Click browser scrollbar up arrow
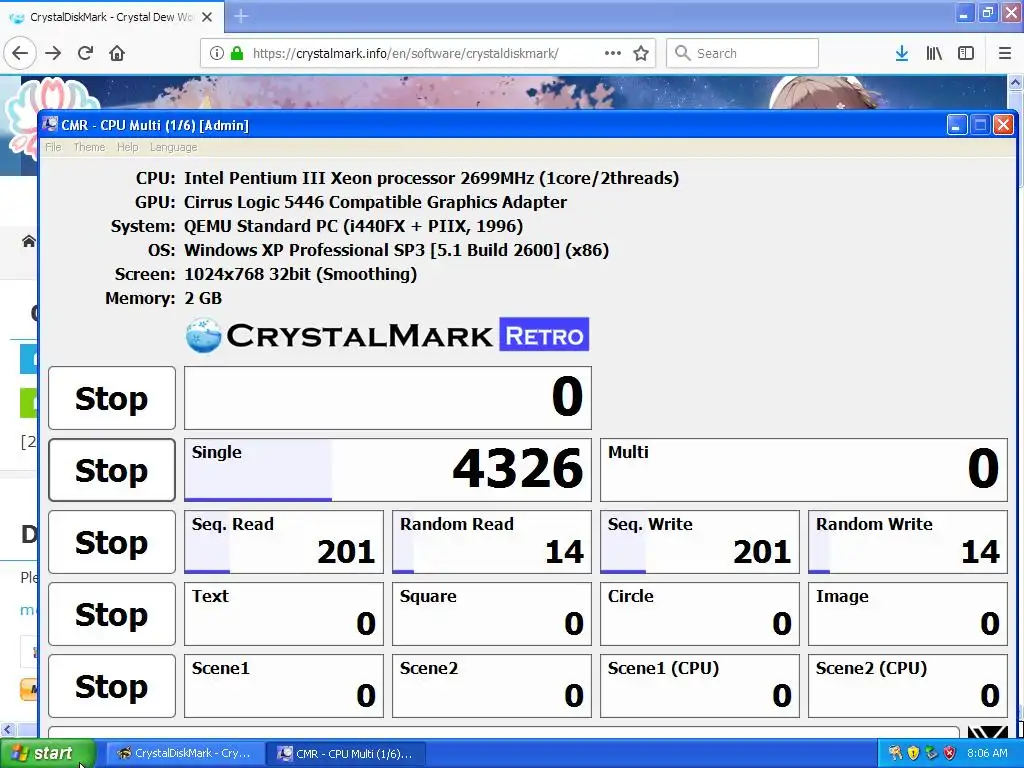This screenshot has height=768, width=1024. [1016, 83]
